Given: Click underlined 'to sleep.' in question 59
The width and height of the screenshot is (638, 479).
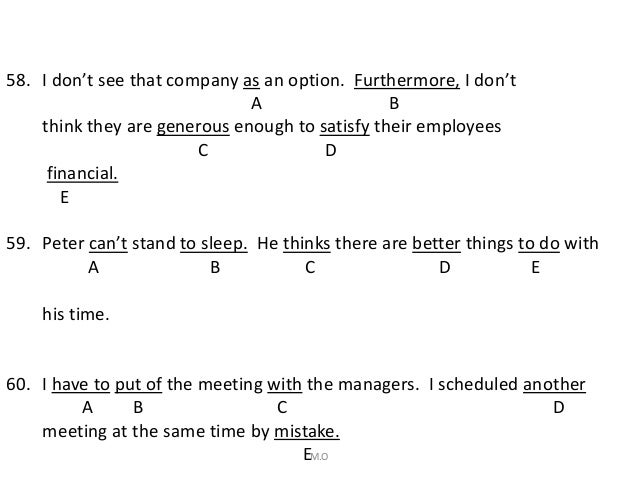Looking at the screenshot, I should pos(214,244).
